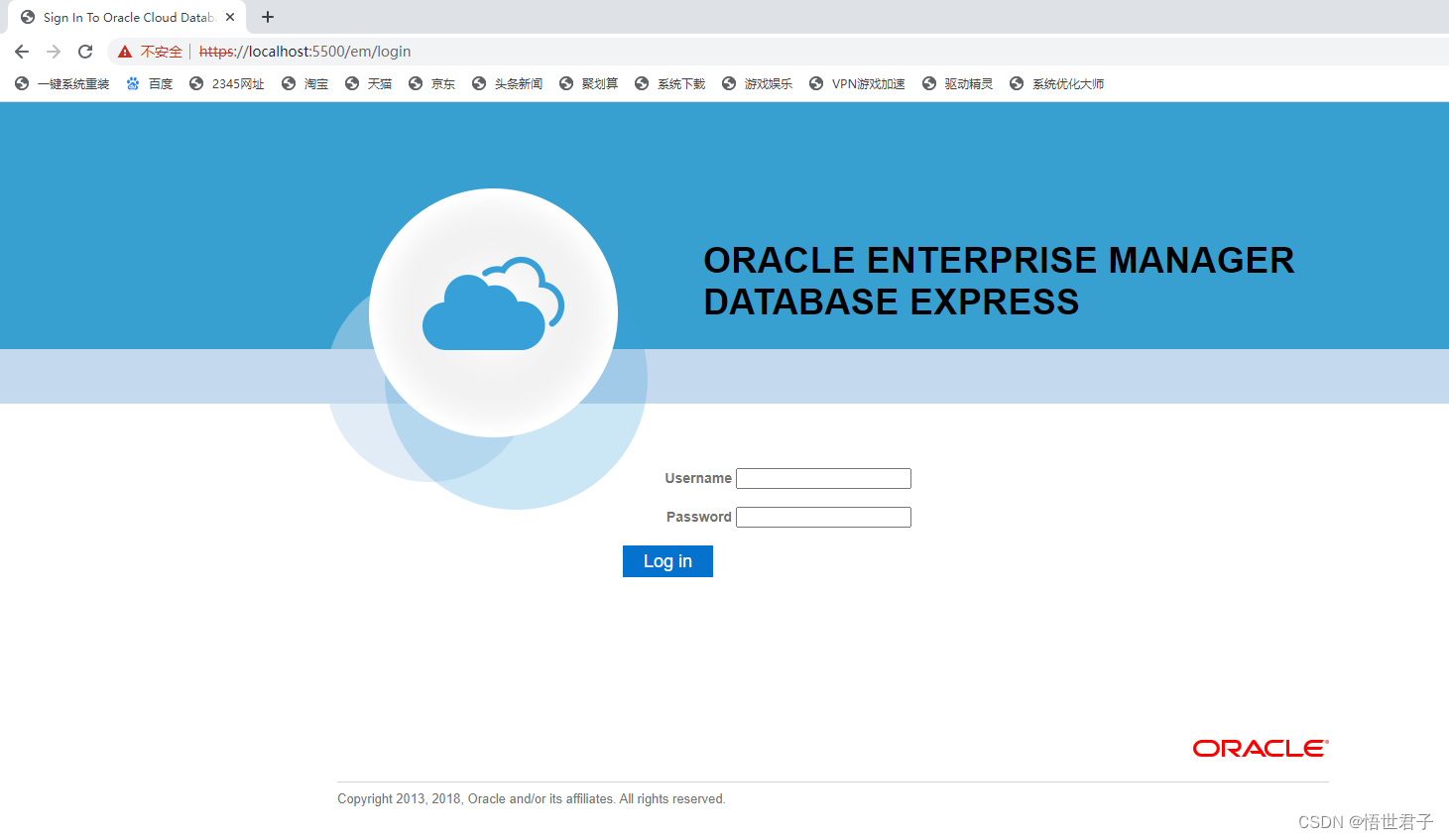Click the browser Back arrow
This screenshot has height=840, width=1449.
(x=22, y=52)
